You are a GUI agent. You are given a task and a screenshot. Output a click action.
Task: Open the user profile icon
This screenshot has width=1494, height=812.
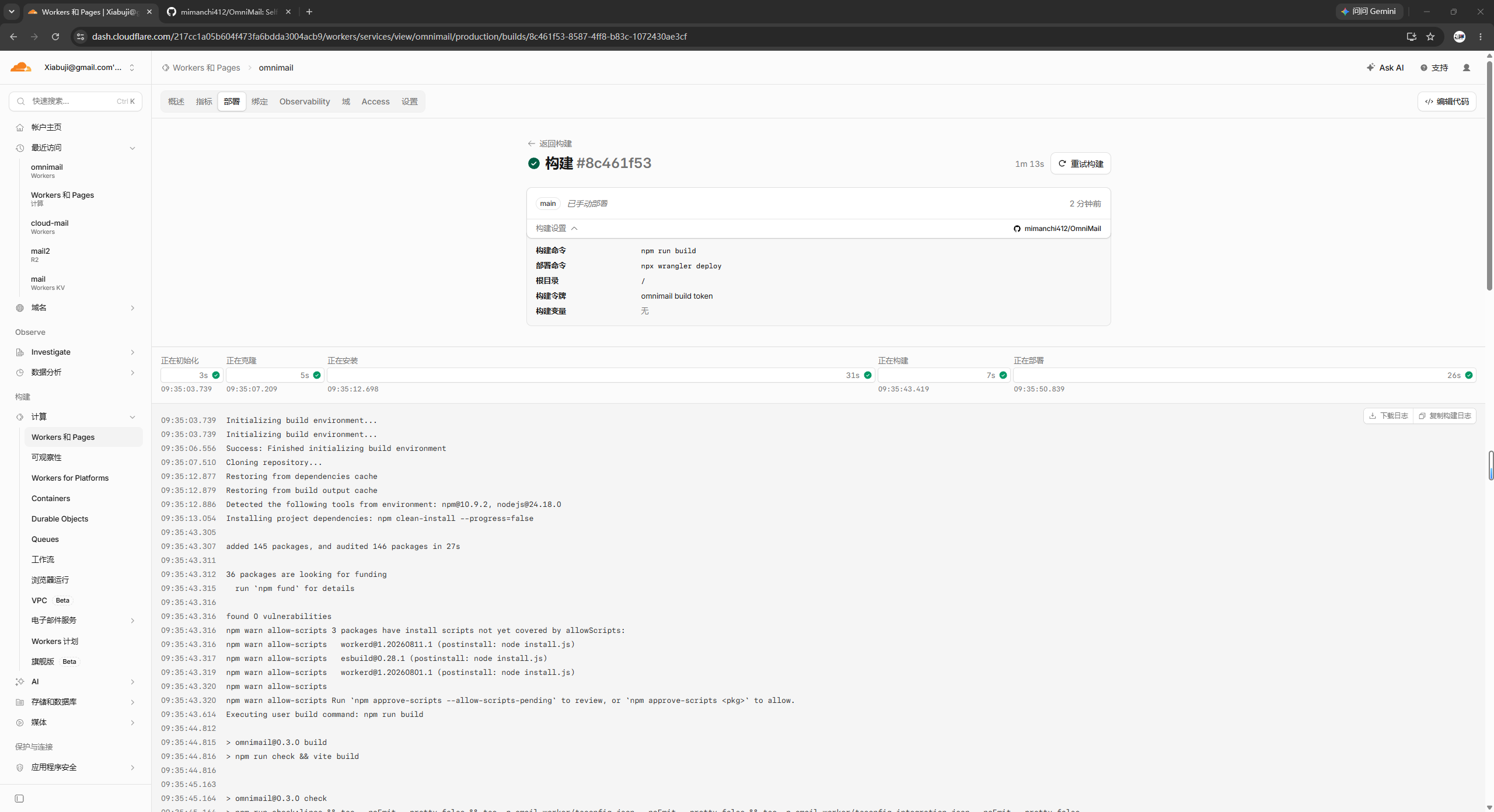[1467, 68]
